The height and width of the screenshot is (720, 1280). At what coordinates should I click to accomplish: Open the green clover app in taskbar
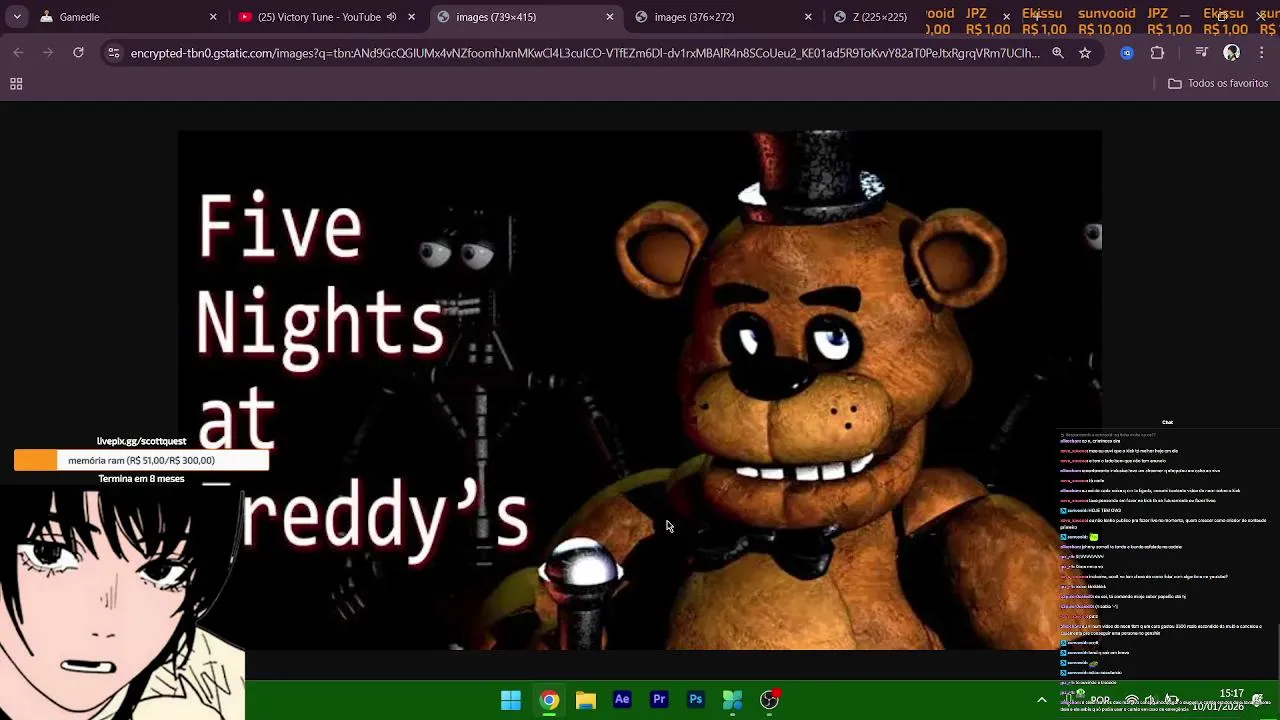tap(733, 700)
